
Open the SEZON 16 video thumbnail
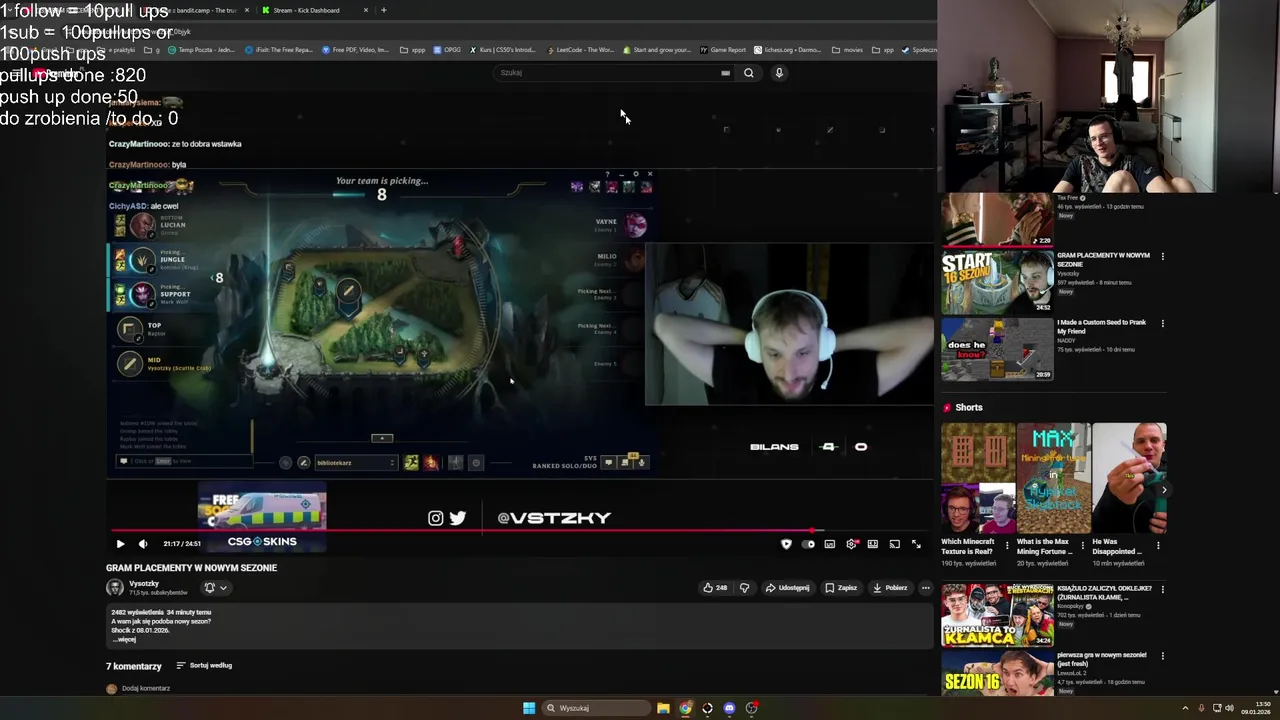[x=997, y=674]
